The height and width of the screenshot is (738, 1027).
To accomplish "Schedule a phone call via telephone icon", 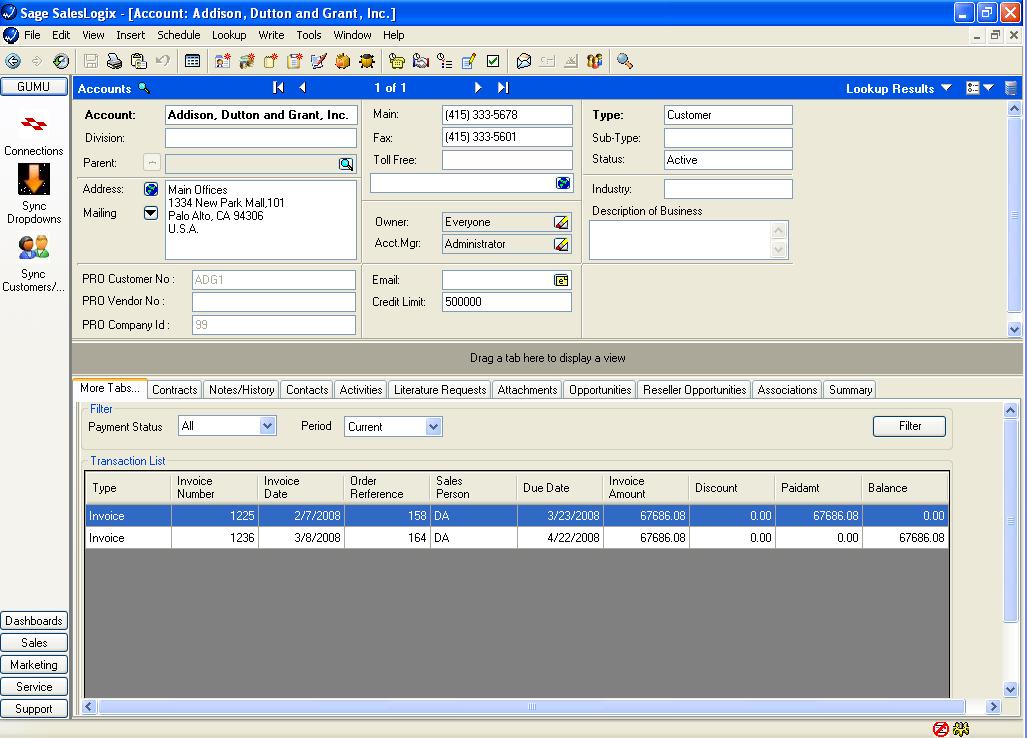I will 397,62.
